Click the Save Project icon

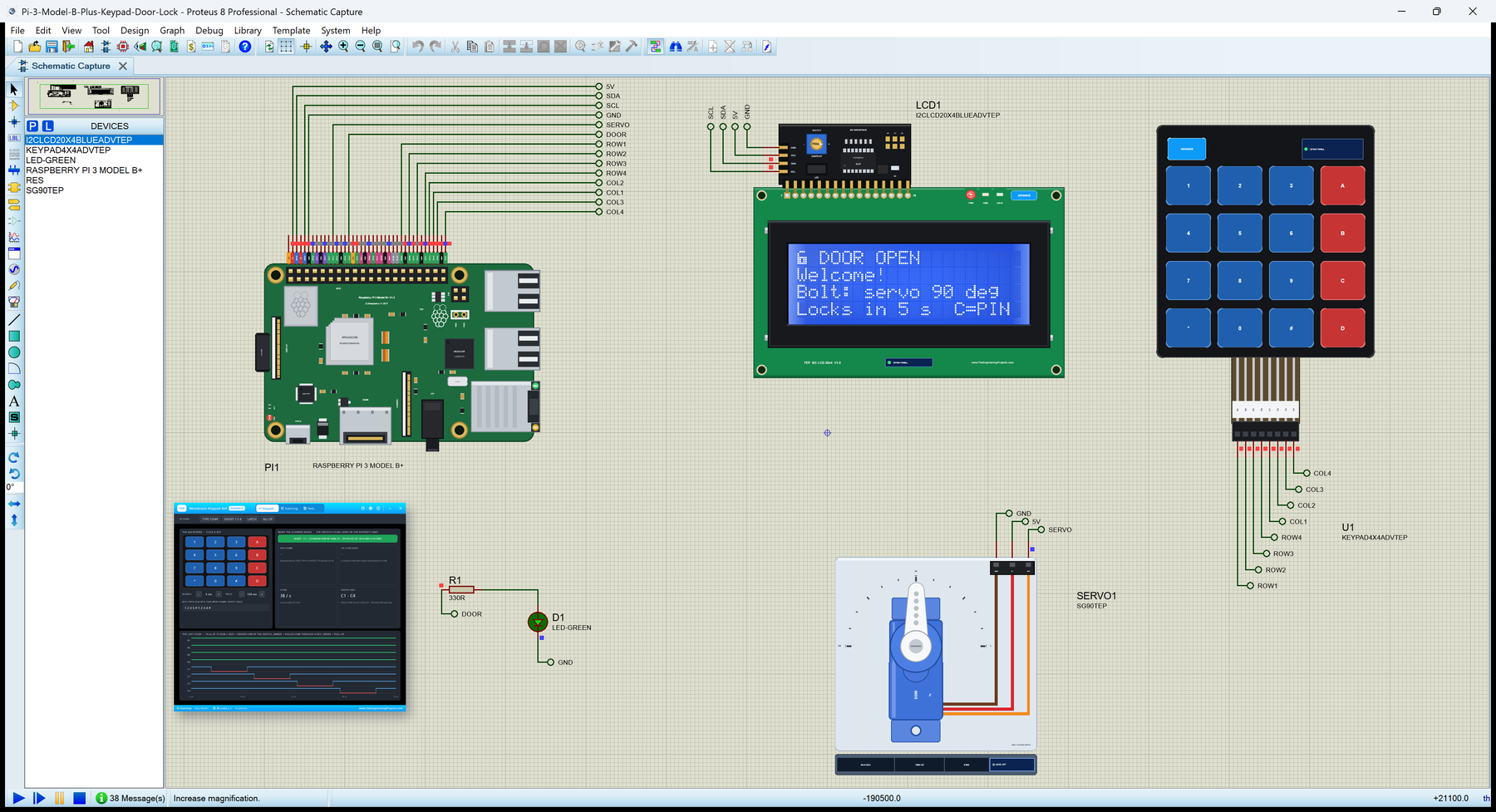(x=52, y=47)
